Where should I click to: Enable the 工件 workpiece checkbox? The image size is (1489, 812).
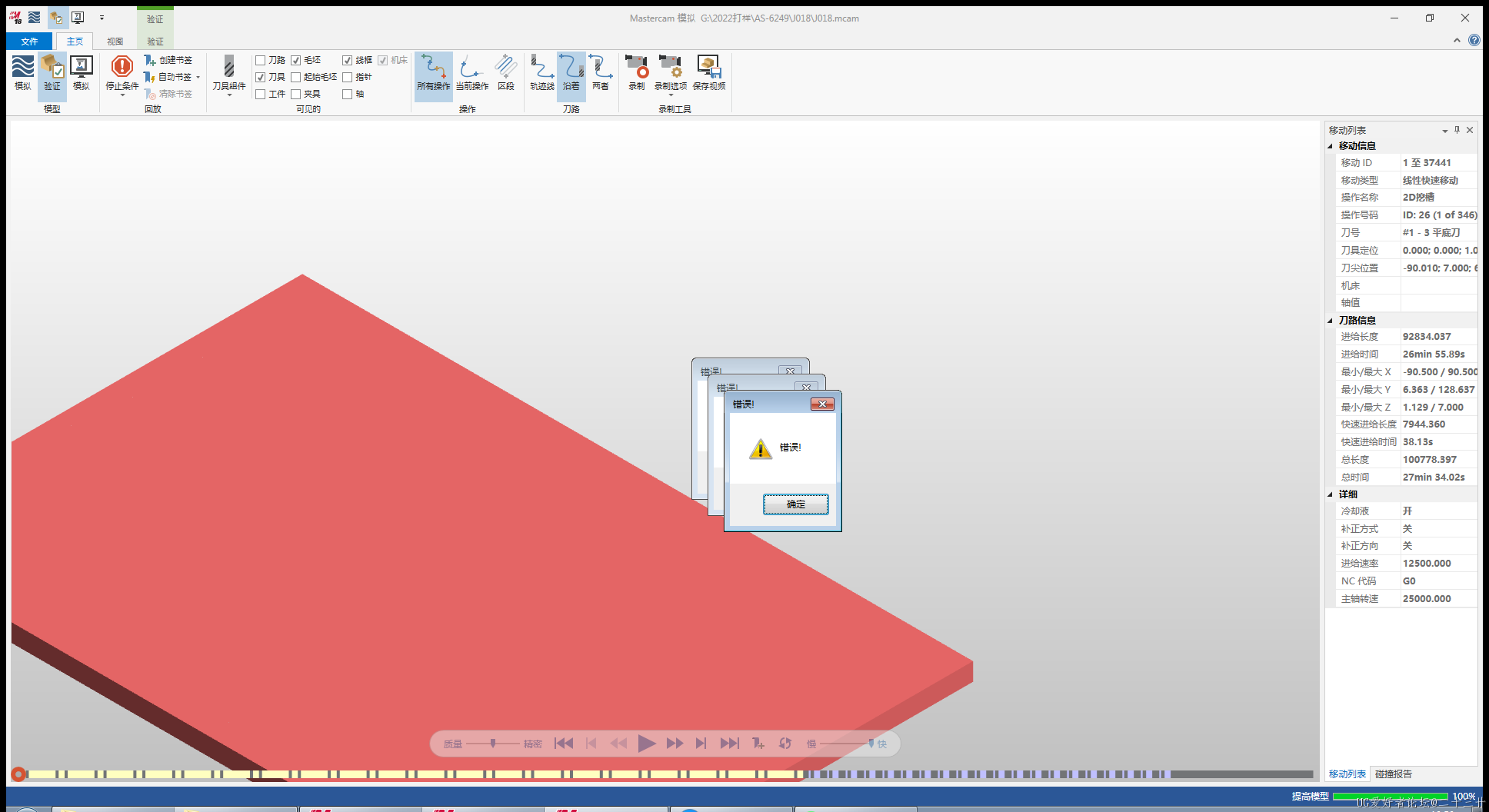coord(261,94)
